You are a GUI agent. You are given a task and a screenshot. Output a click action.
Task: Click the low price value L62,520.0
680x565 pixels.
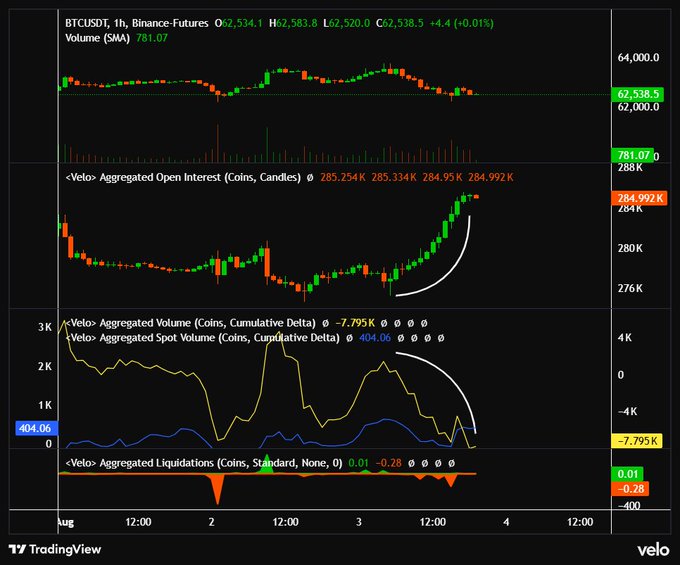point(347,23)
